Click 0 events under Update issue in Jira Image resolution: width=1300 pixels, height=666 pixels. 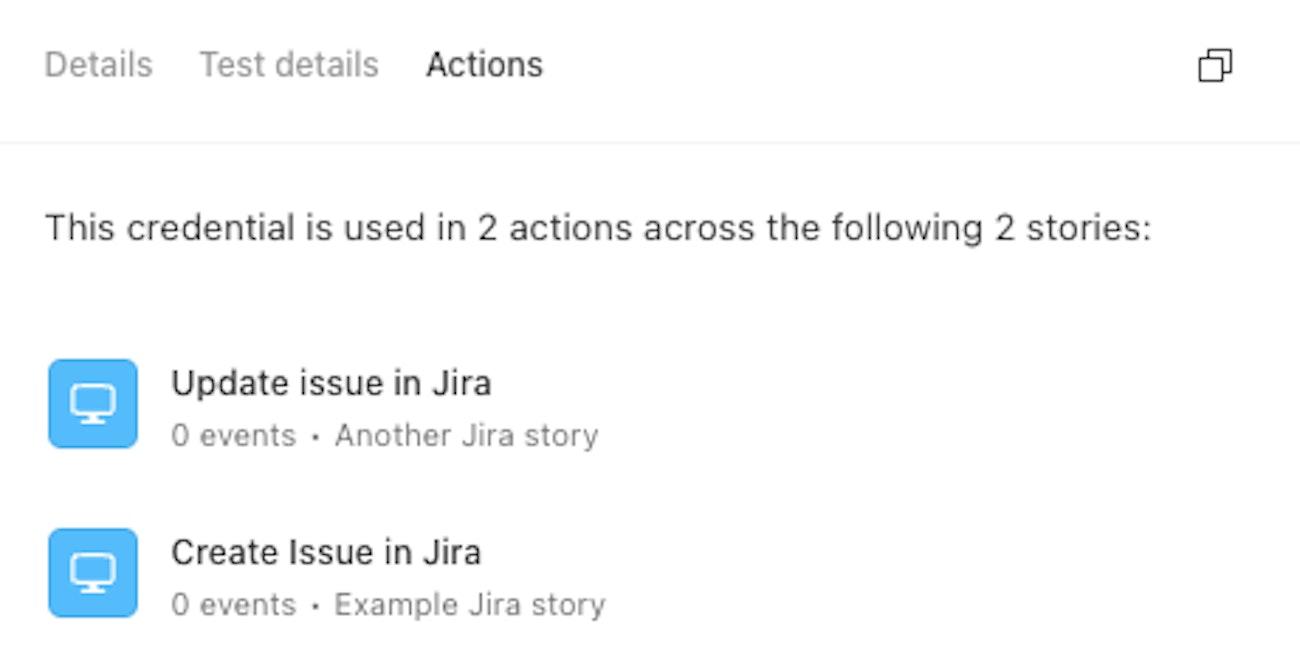(x=233, y=436)
